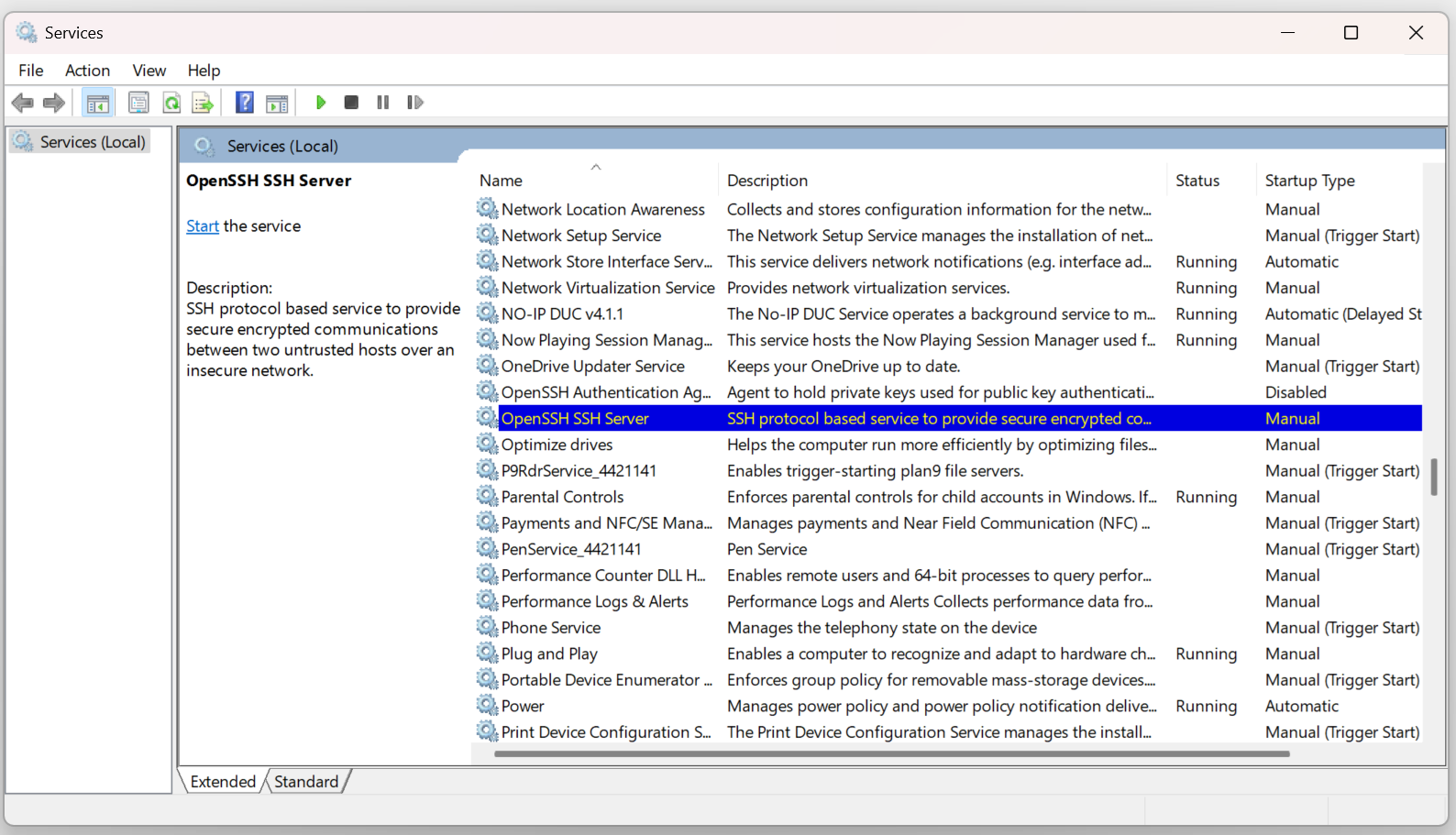Click Running status for Plug and Play
The width and height of the screenshot is (1456, 835).
1206,654
